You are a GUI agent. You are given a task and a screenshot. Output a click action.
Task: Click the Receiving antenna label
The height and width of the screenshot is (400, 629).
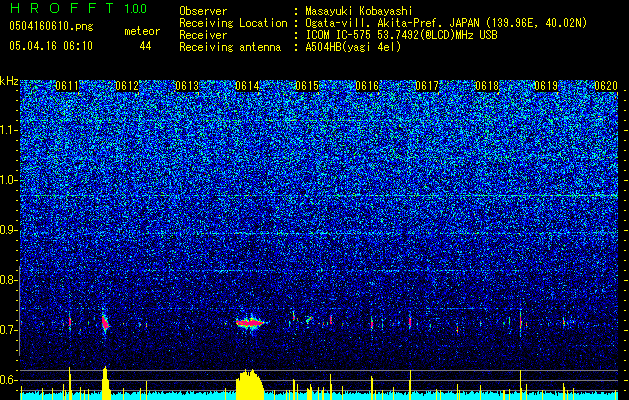pyautogui.click(x=230, y=47)
